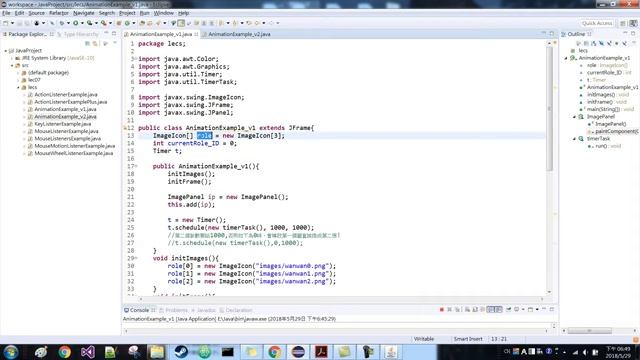Image resolution: width=640 pixels, height=360 pixels.
Task: Collapse the constructor fold at line 17
Action: point(136,166)
